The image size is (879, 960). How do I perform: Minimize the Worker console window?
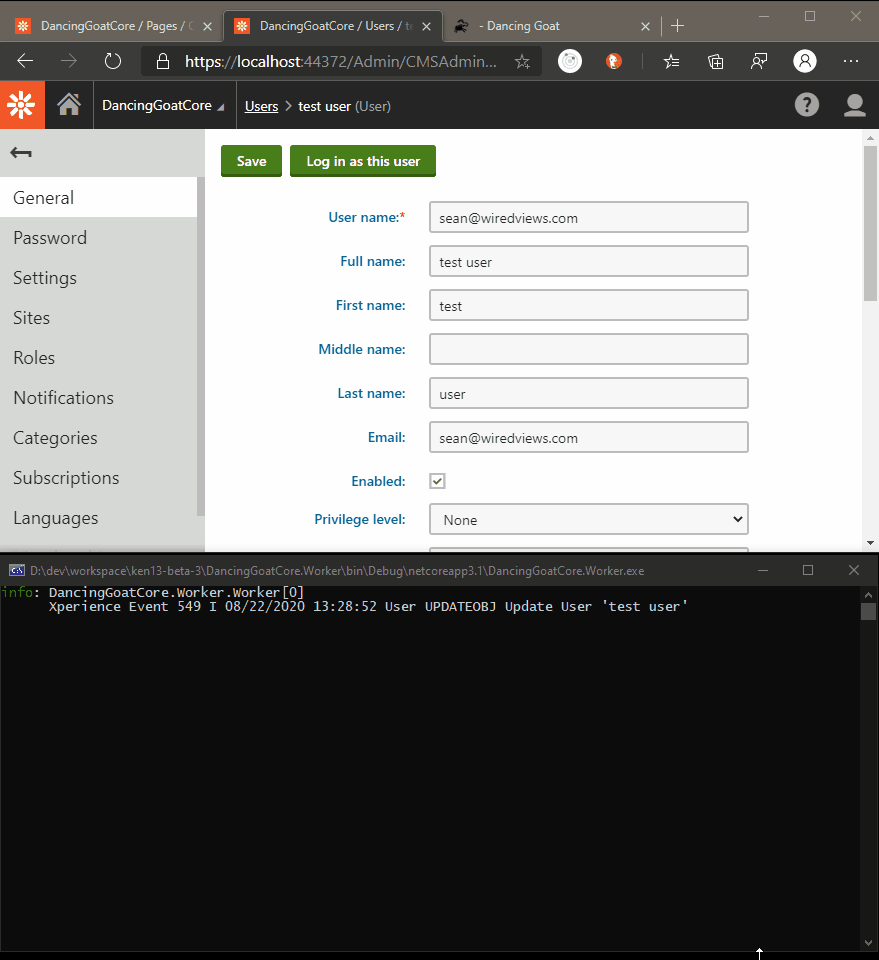763,570
